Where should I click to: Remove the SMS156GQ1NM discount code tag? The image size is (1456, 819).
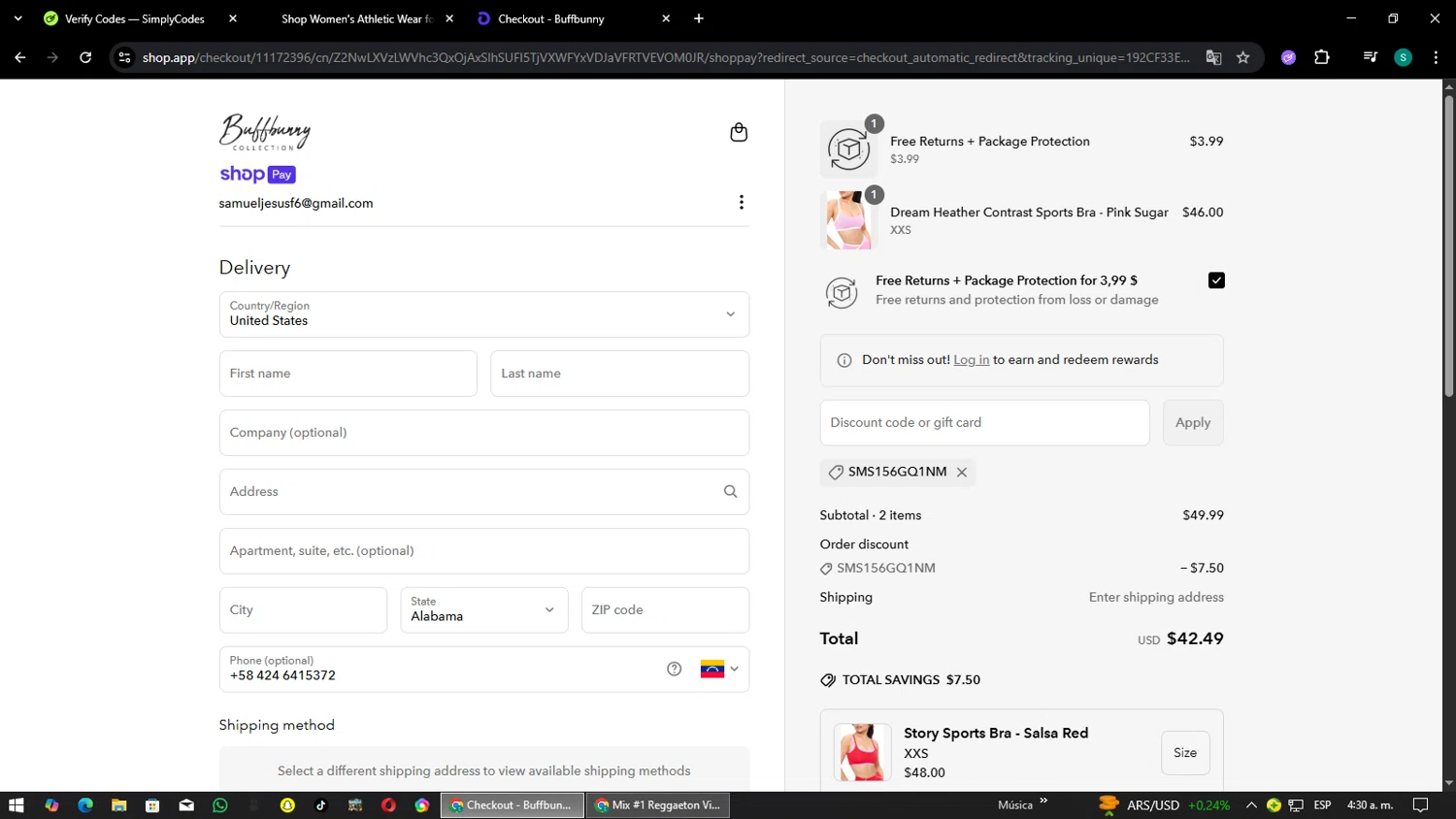(x=961, y=472)
